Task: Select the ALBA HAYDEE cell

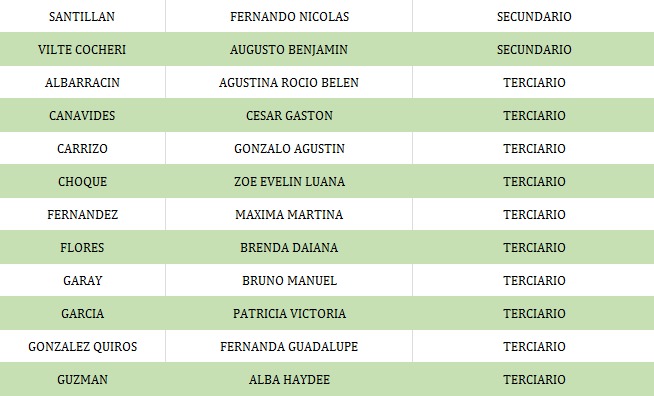Action: click(289, 379)
